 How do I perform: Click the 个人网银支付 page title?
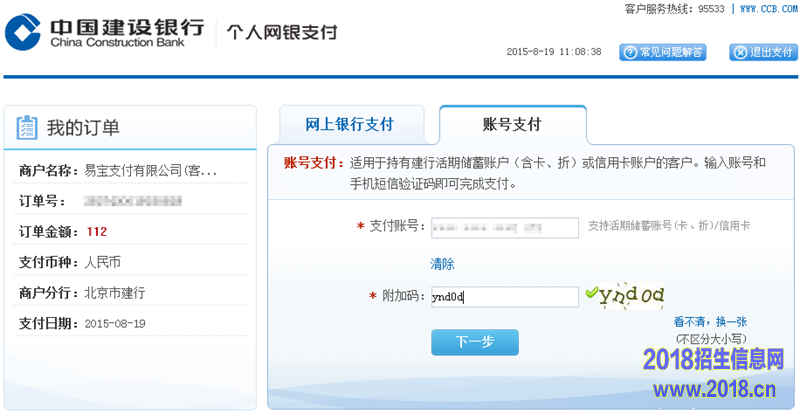[282, 32]
